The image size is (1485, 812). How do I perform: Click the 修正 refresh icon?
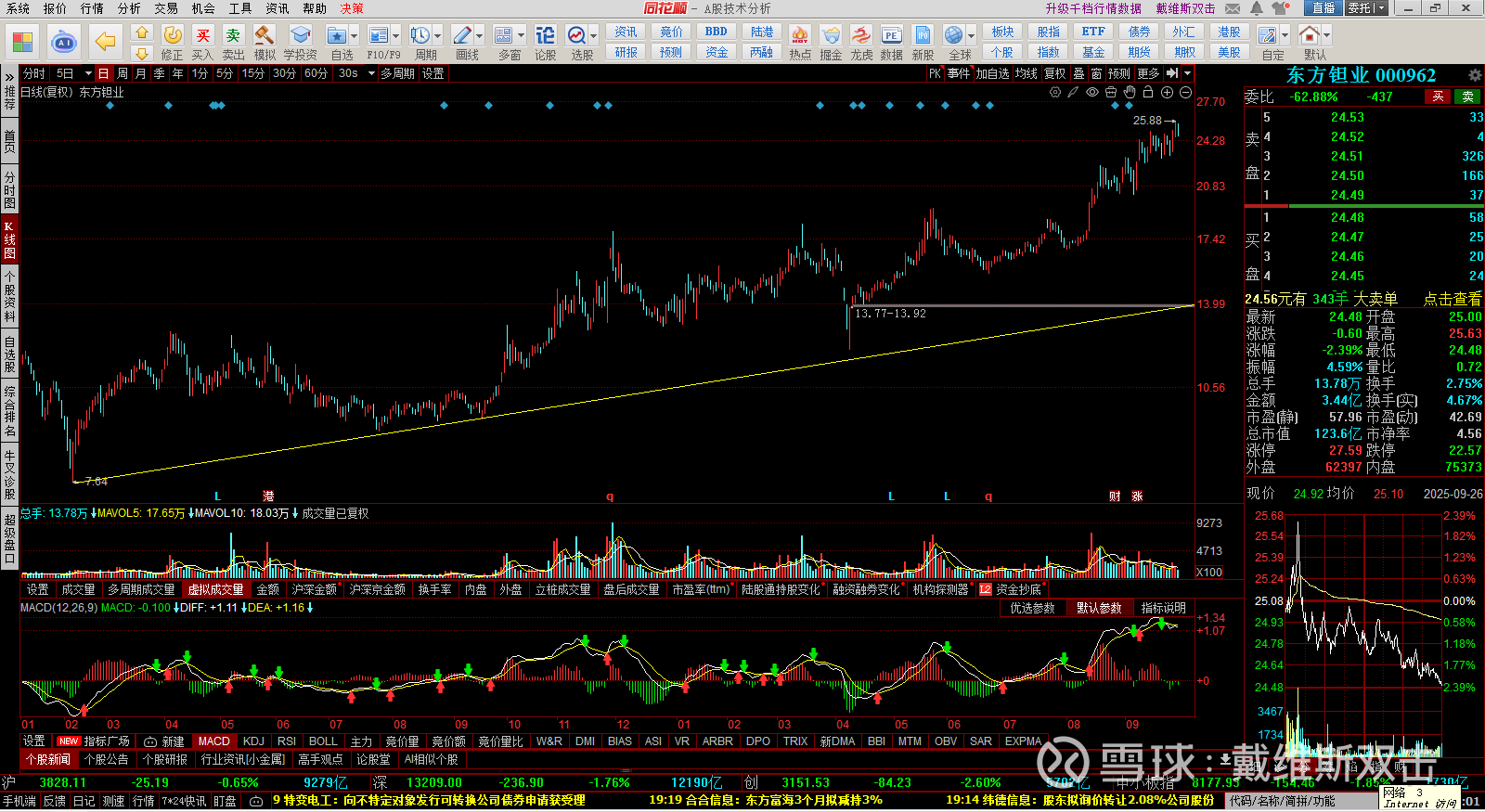pos(173,35)
